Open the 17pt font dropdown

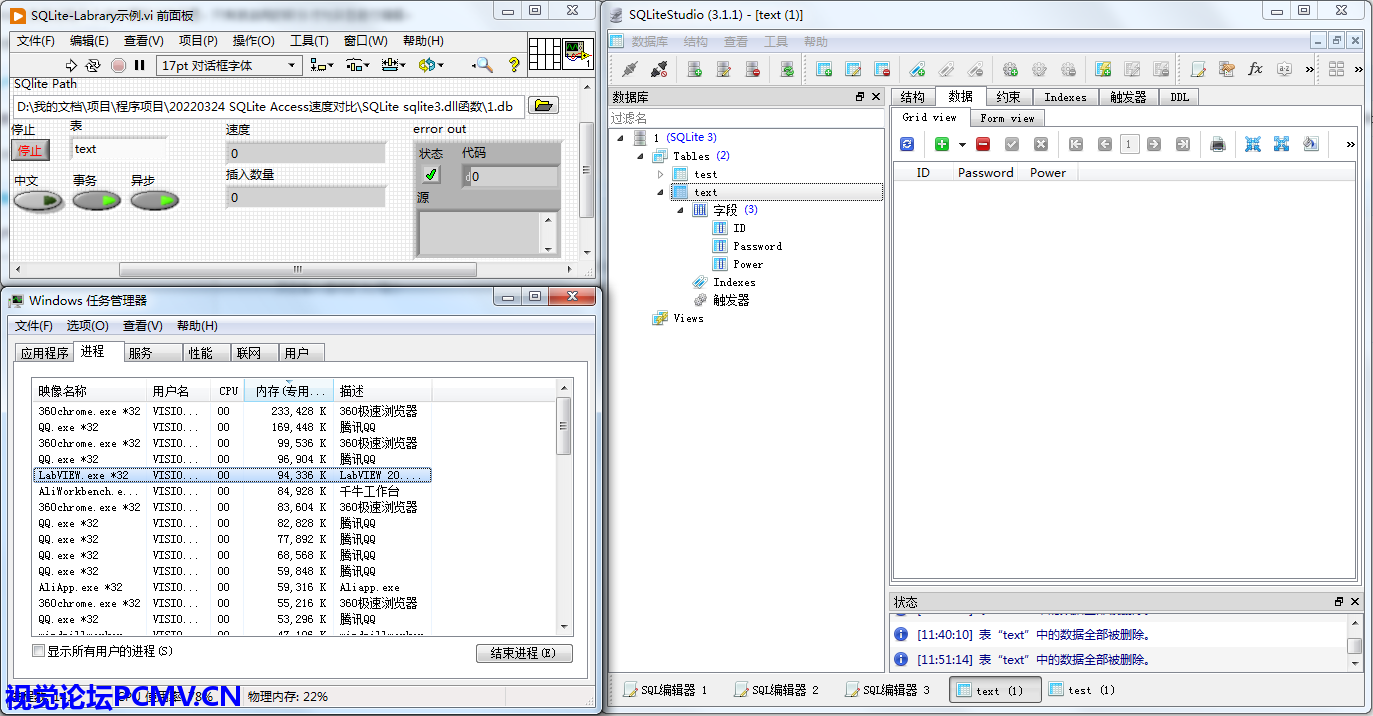229,65
